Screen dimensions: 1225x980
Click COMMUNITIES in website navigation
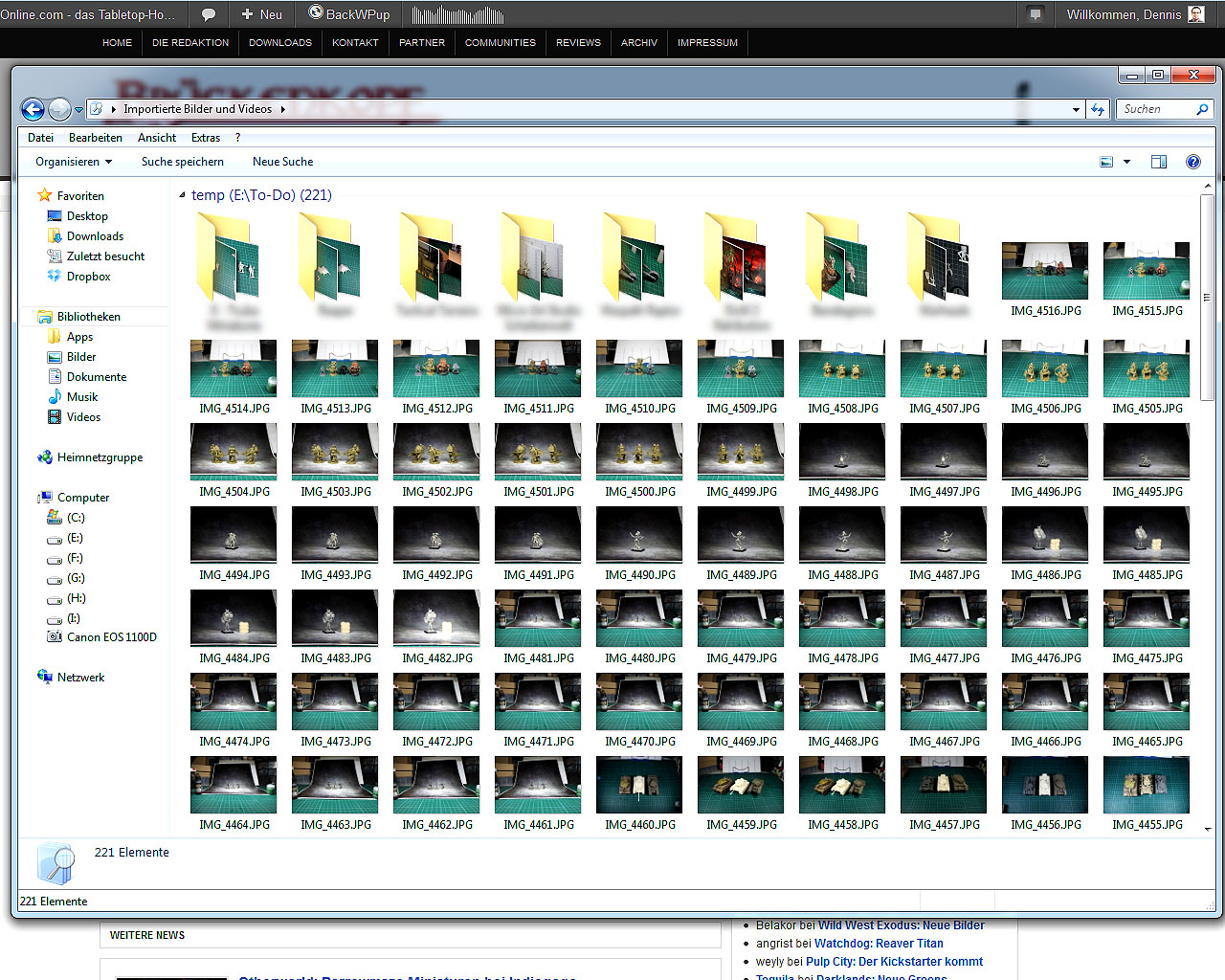pyautogui.click(x=501, y=43)
